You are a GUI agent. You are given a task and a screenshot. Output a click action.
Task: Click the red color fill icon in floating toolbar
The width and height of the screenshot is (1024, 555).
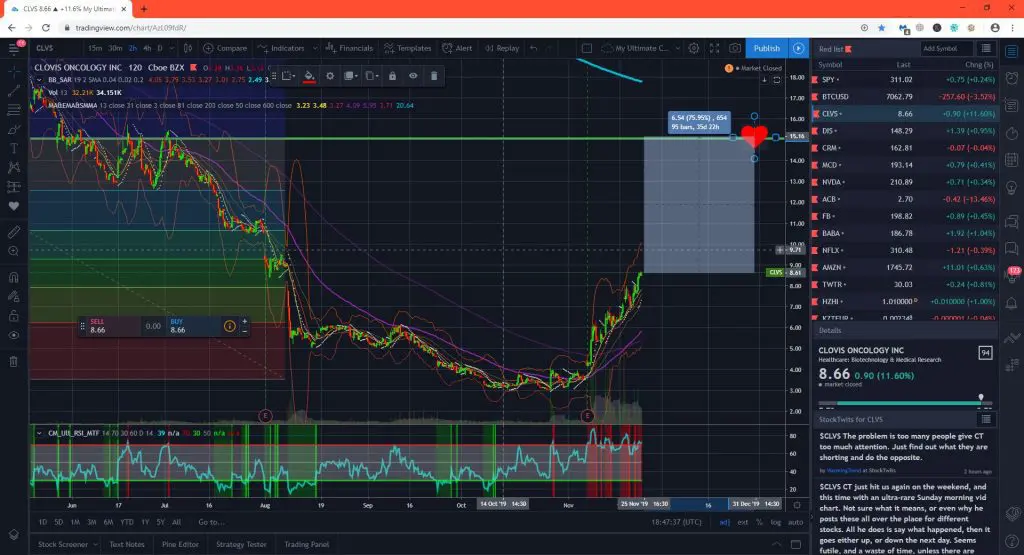pyautogui.click(x=310, y=76)
